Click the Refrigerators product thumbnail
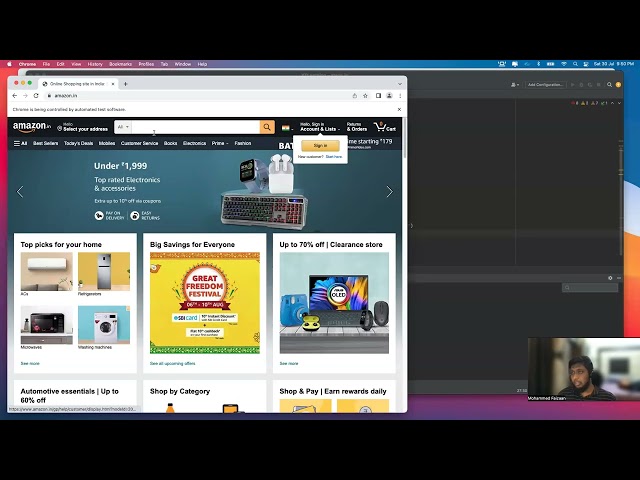Viewport: 640px width, 480px height. (104, 271)
